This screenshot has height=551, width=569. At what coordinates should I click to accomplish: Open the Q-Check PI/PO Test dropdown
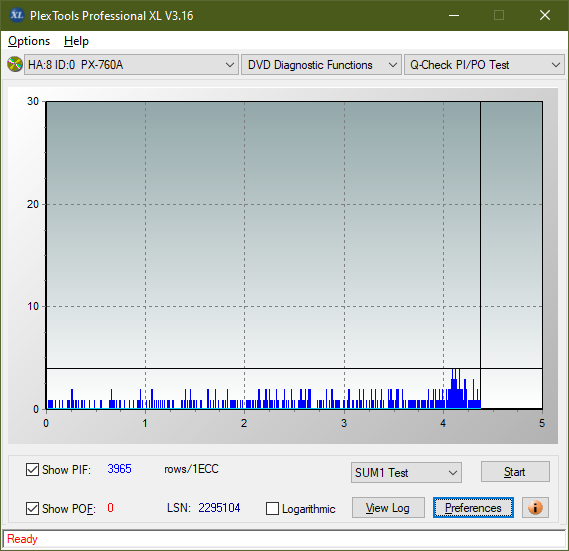484,65
